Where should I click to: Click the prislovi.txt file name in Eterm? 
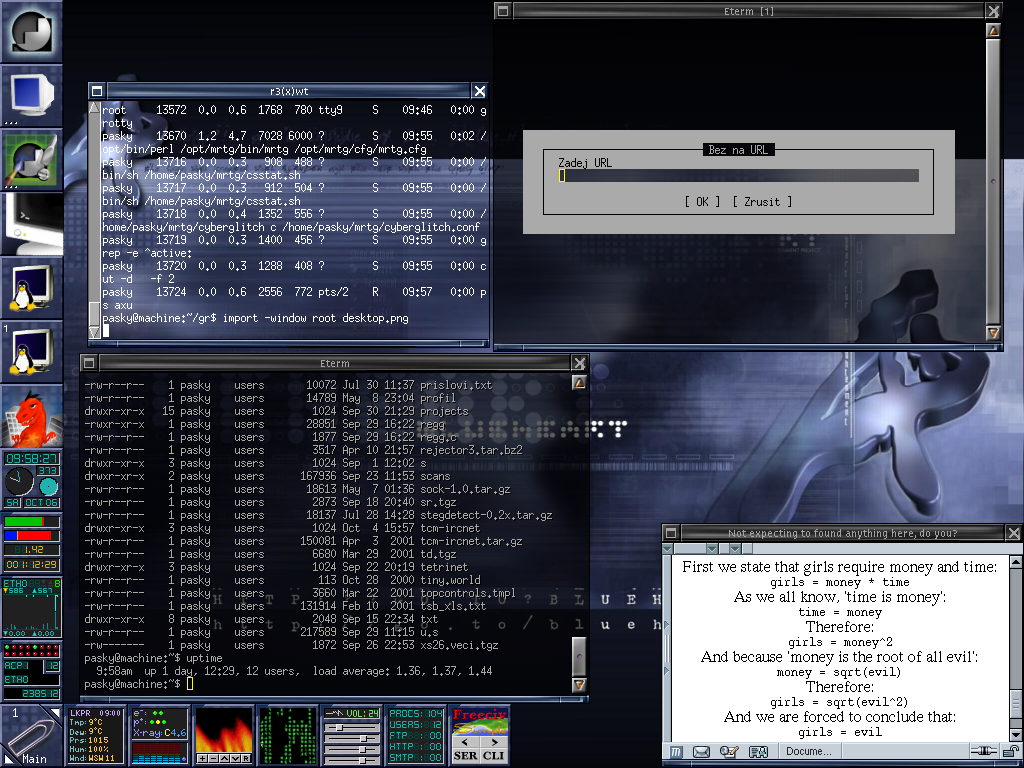456,385
